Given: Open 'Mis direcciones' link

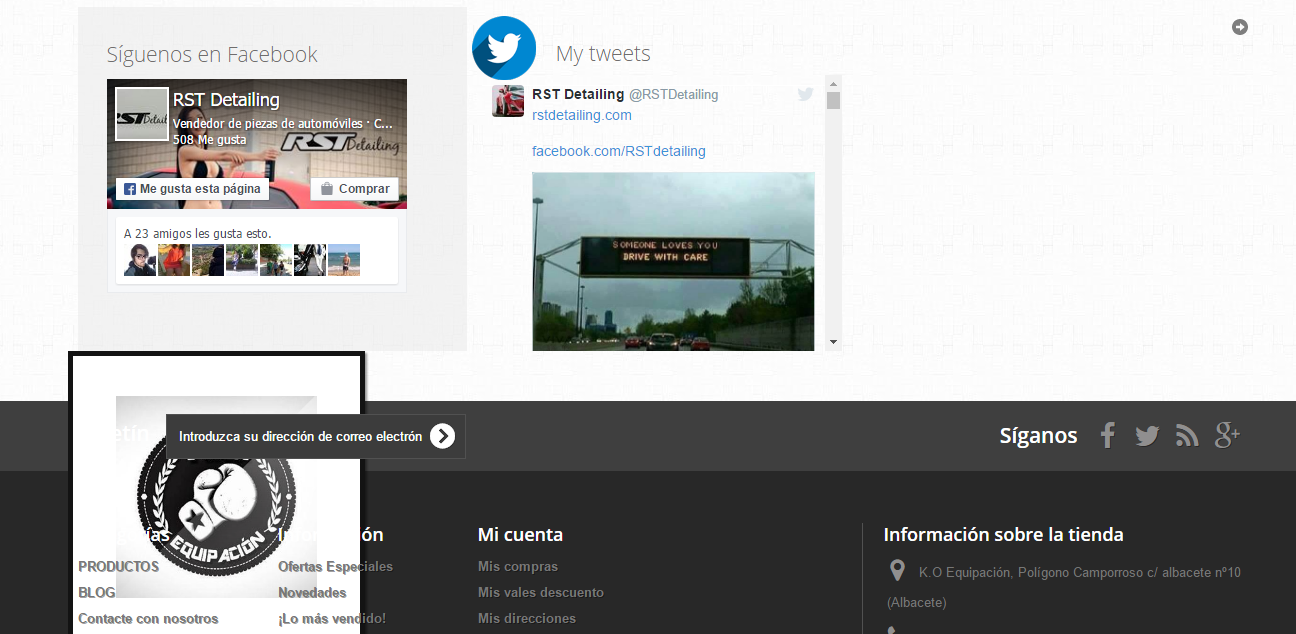Looking at the screenshot, I should 527,618.
